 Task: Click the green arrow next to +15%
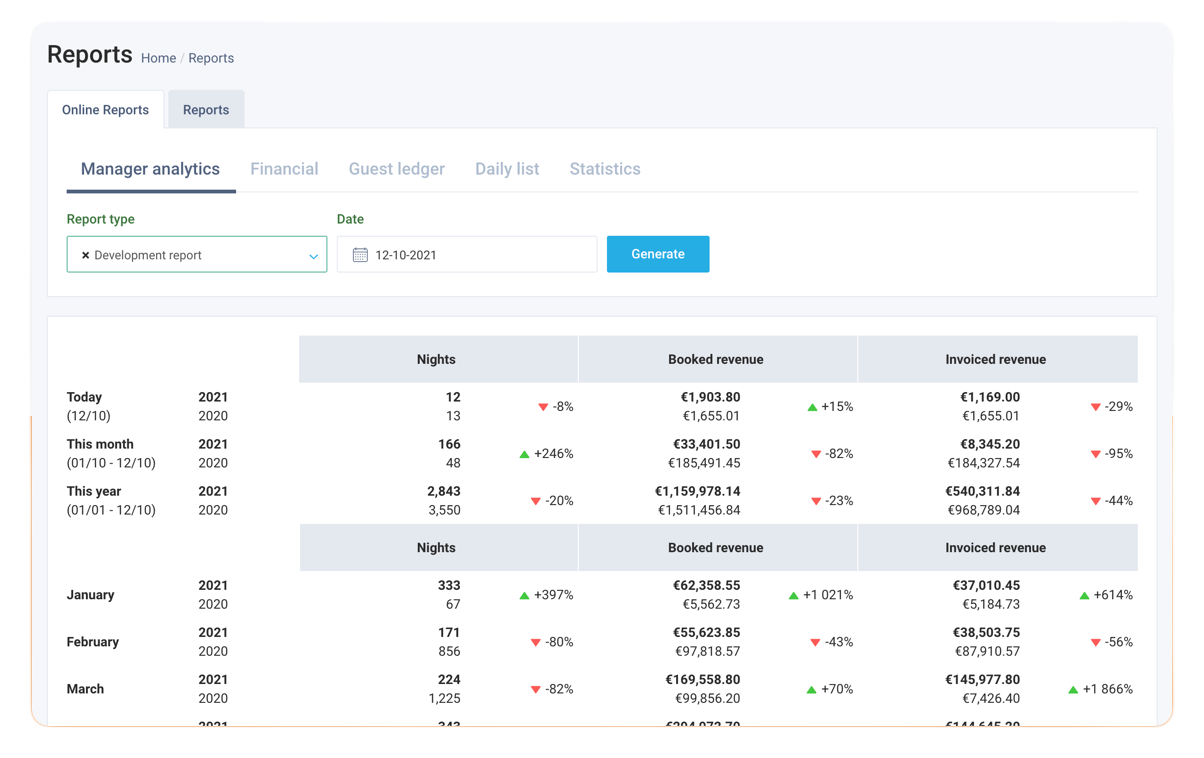(812, 407)
